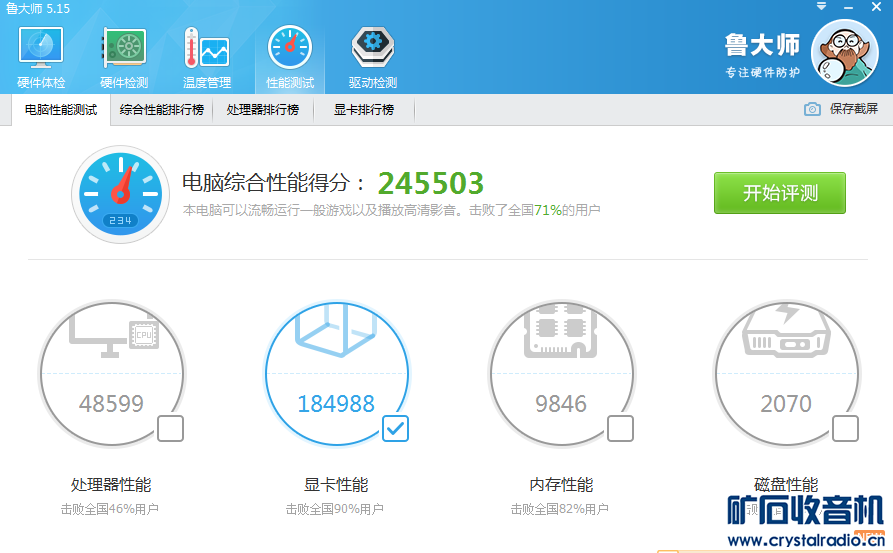Click the CPU monitor icon in processor circle
Screen dimensions: 893x553
[x=114, y=336]
